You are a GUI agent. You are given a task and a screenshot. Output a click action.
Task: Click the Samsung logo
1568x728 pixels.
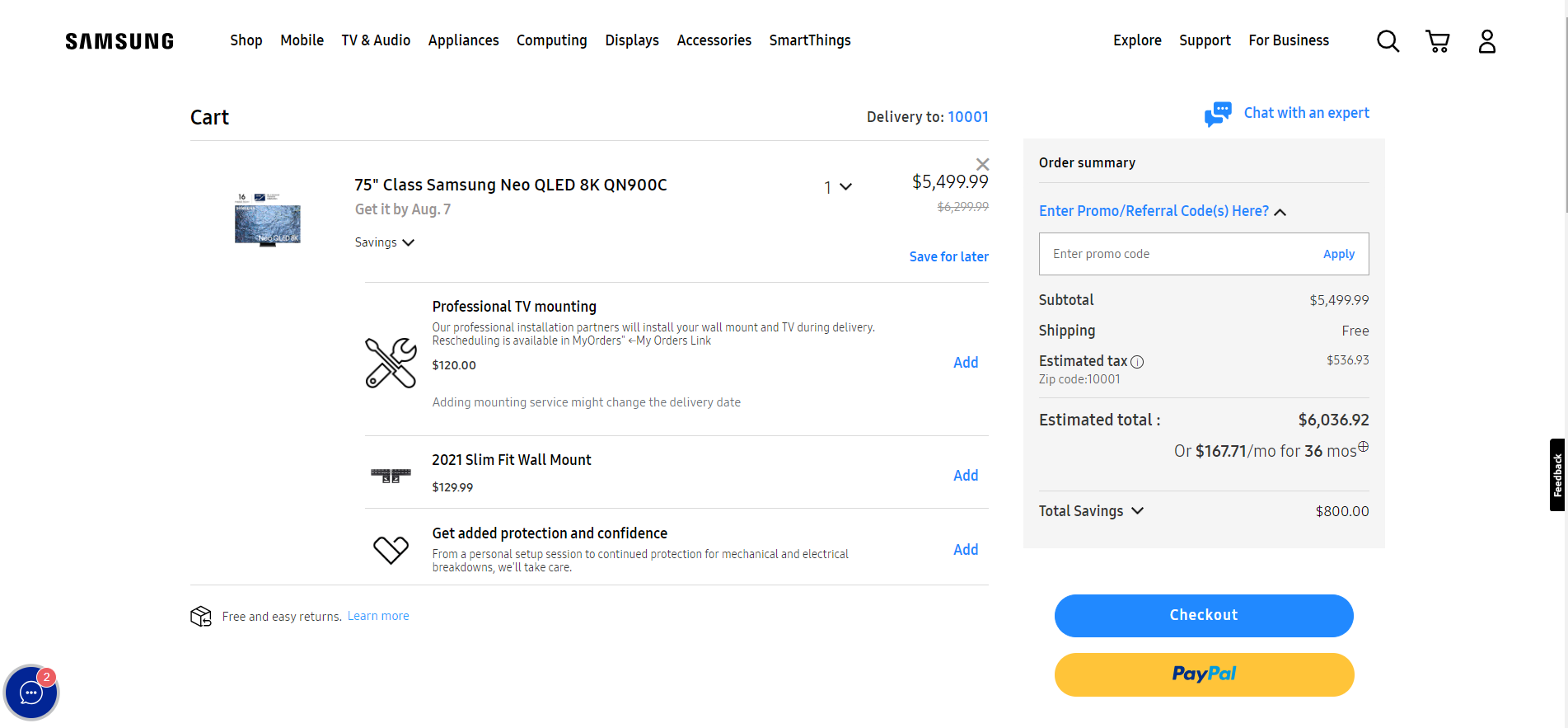pyautogui.click(x=119, y=41)
